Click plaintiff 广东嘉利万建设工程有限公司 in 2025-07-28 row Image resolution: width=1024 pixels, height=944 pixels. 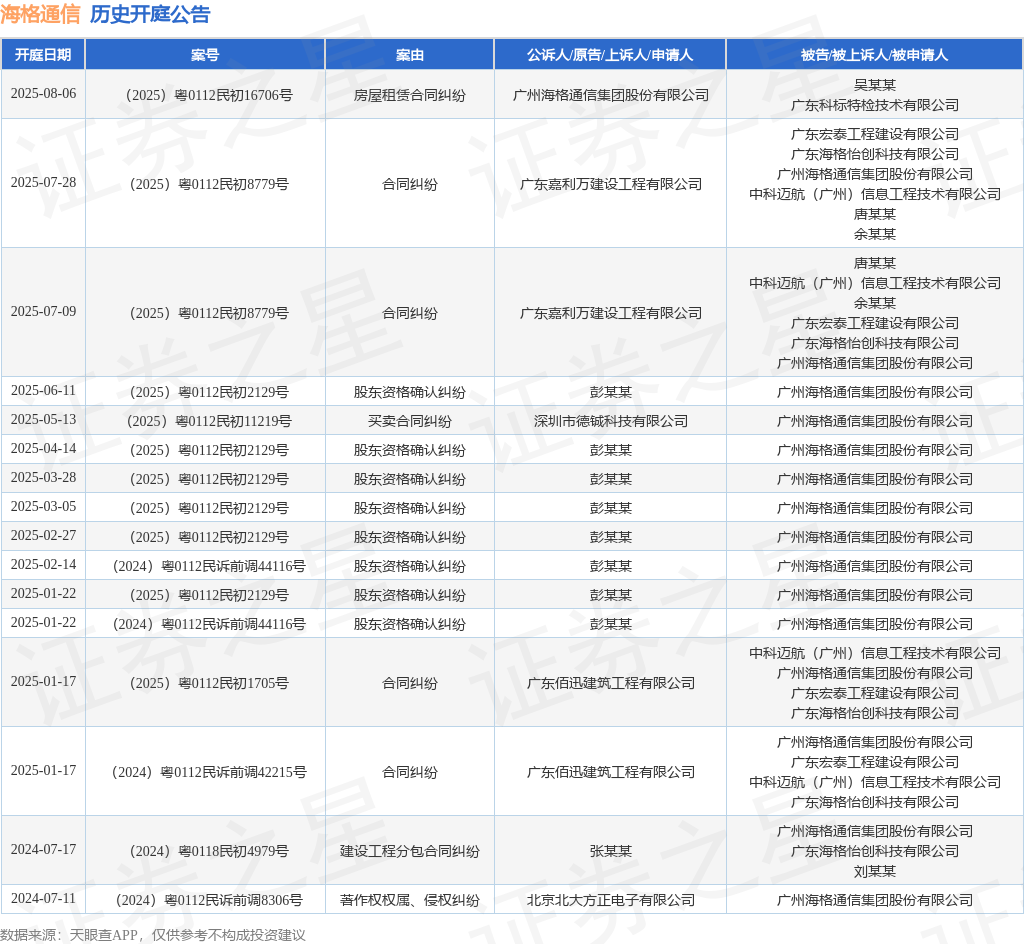click(x=611, y=184)
